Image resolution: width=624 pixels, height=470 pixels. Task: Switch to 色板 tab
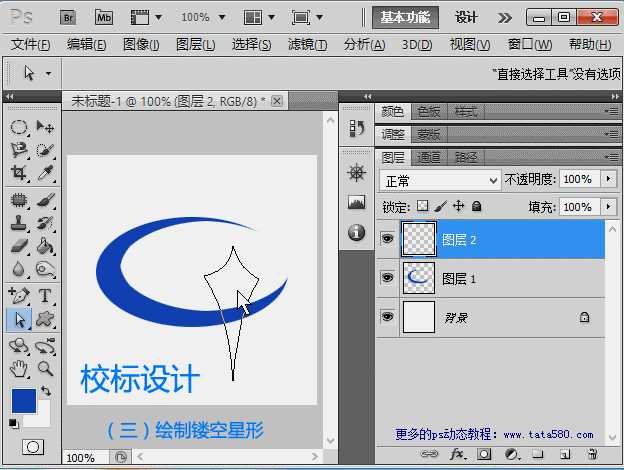coord(429,112)
